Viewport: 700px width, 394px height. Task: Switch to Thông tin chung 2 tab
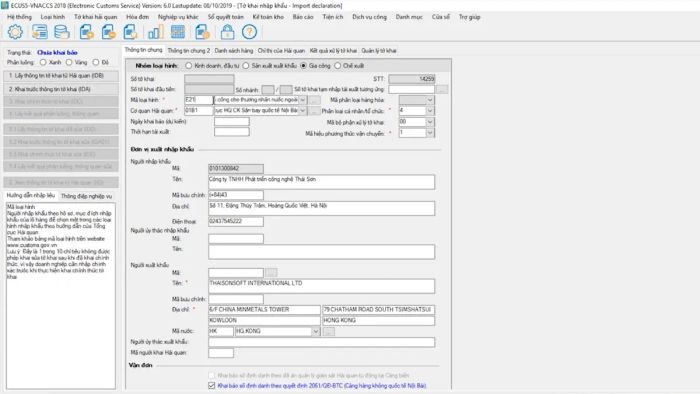click(x=189, y=51)
